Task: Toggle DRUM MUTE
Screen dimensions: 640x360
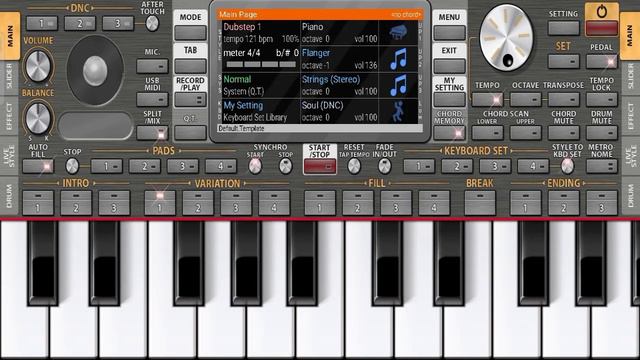Action: pos(601,133)
